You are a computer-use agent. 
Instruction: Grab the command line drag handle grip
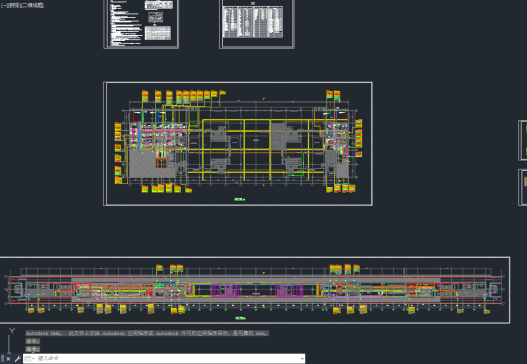click(x=2, y=359)
